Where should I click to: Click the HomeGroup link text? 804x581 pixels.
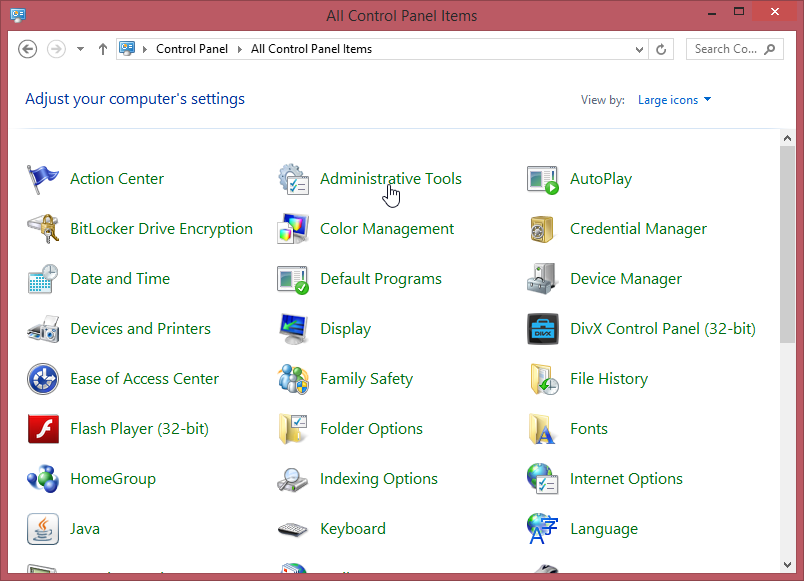(x=113, y=479)
